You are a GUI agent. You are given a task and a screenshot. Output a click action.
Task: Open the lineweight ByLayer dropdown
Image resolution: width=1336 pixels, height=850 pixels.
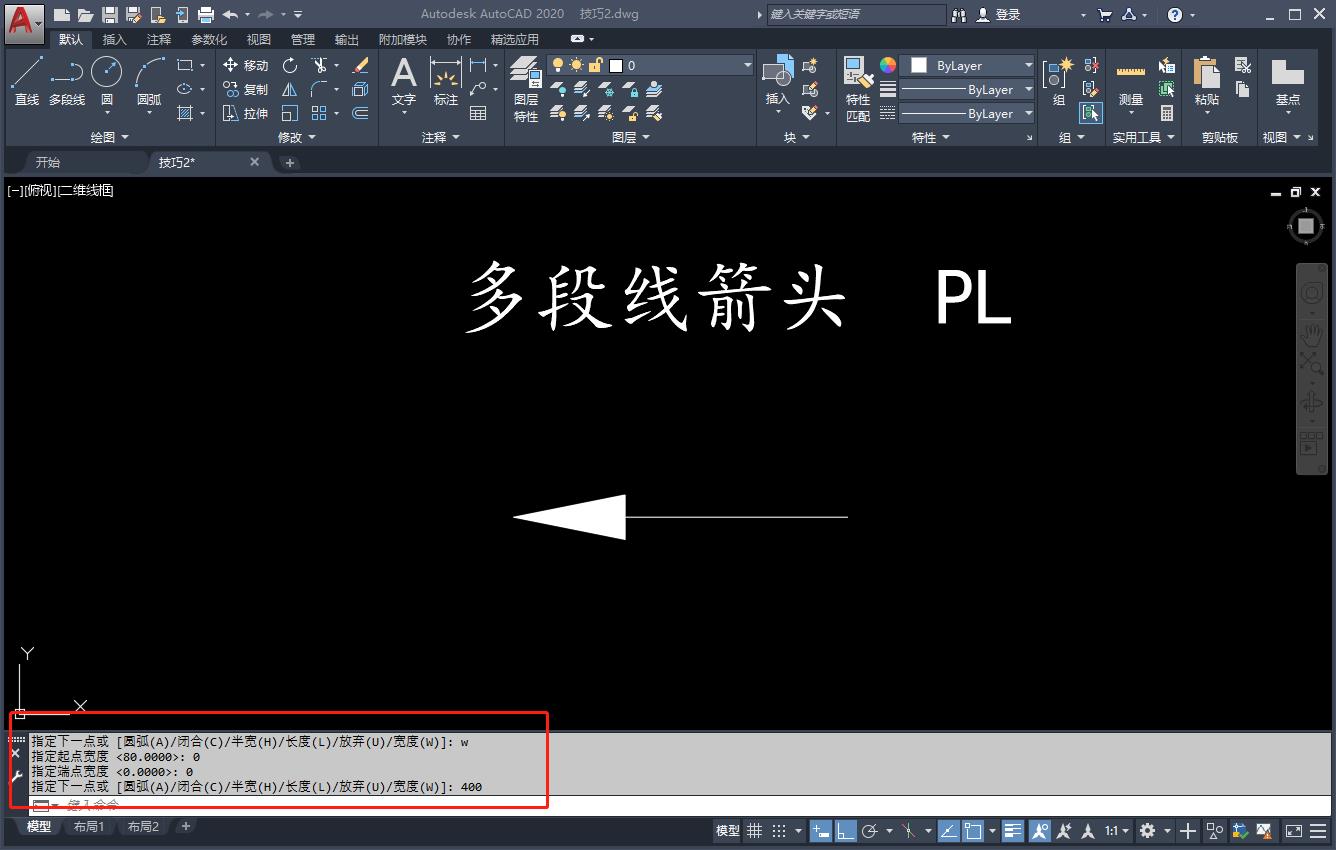click(x=968, y=89)
